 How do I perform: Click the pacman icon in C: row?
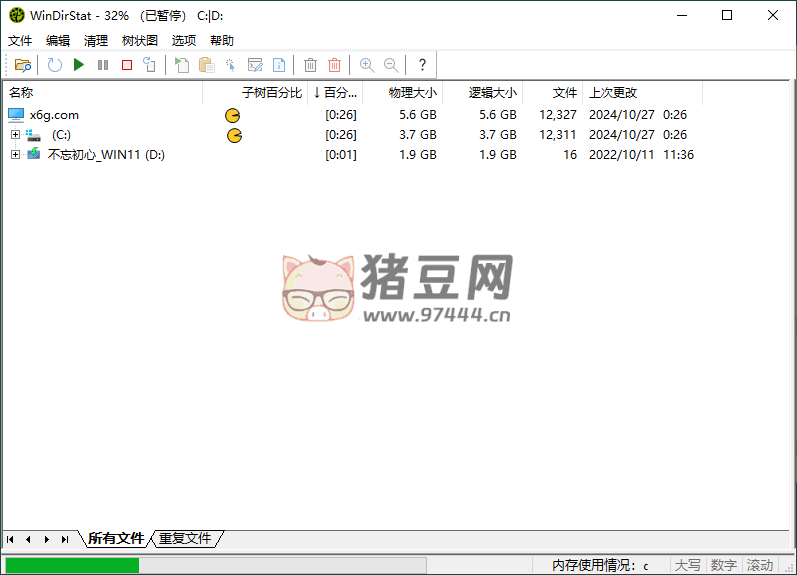point(234,135)
